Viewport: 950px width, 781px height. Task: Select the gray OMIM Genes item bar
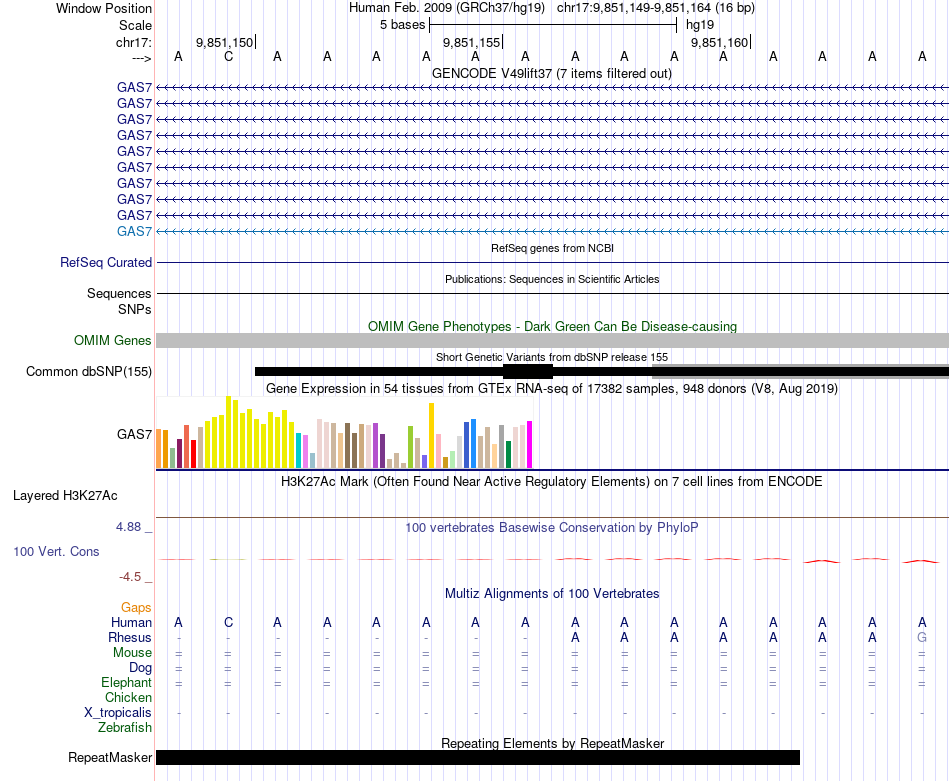coord(552,341)
